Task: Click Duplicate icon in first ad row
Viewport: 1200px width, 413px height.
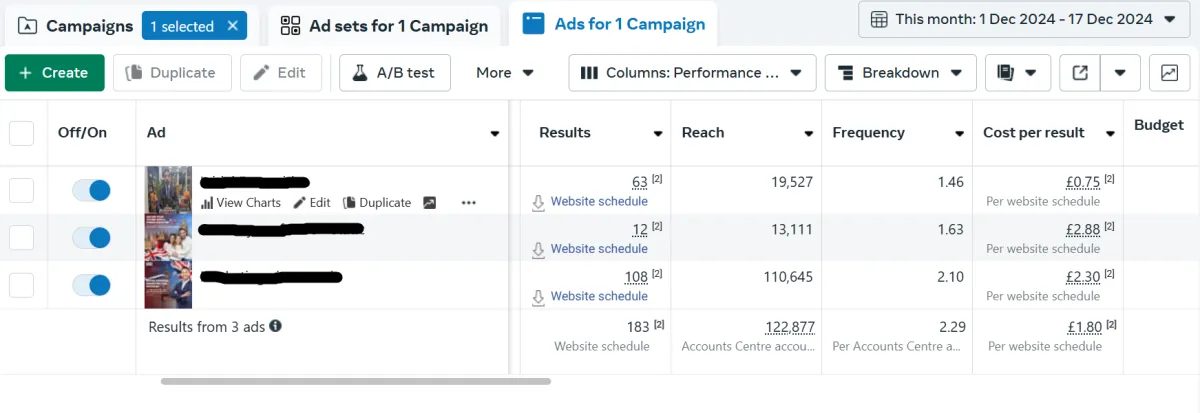Action: (349, 203)
